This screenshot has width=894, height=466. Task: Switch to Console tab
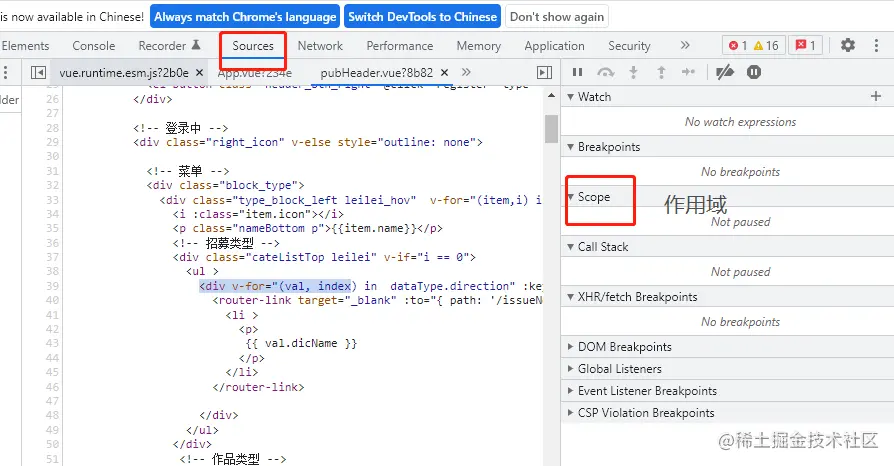pyautogui.click(x=94, y=46)
